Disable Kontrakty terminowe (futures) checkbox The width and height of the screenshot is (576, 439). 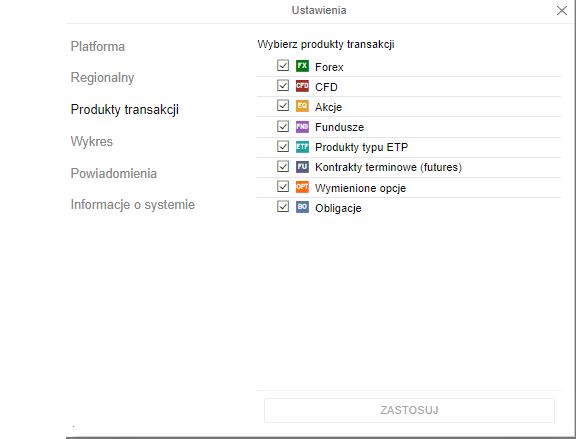283,166
